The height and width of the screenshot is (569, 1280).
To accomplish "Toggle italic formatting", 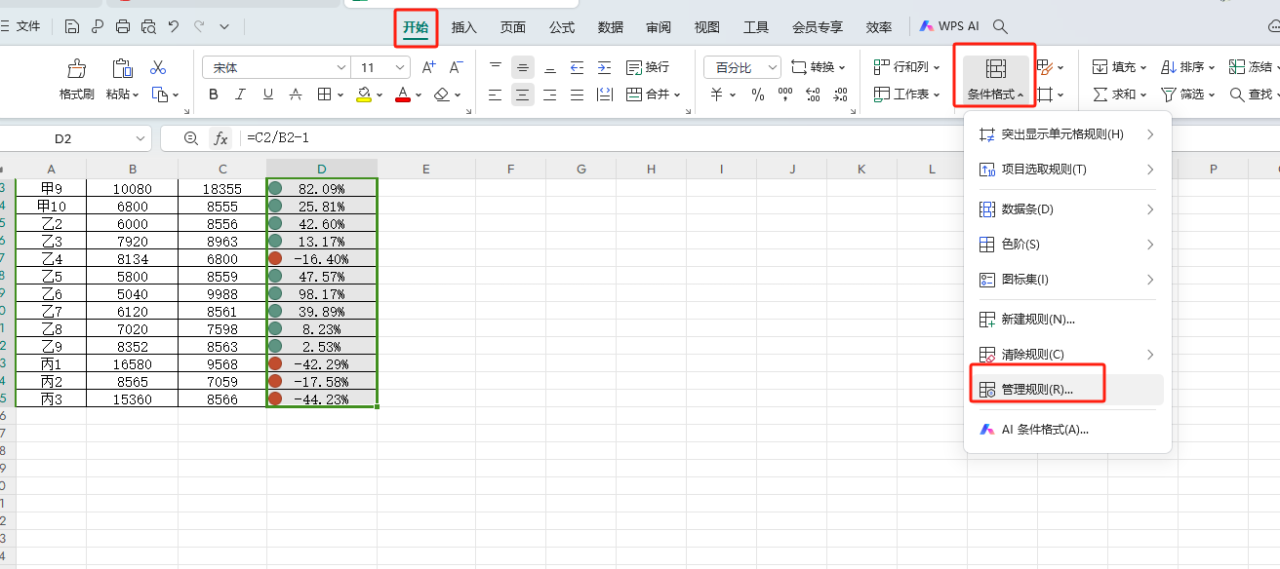I will click(240, 94).
